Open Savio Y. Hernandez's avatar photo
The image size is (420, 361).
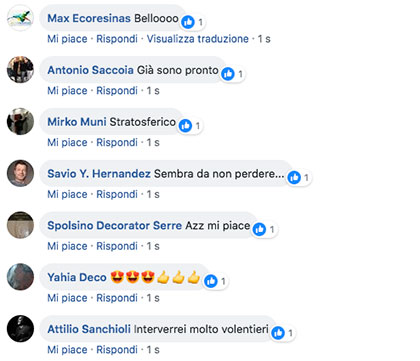[x=20, y=173]
